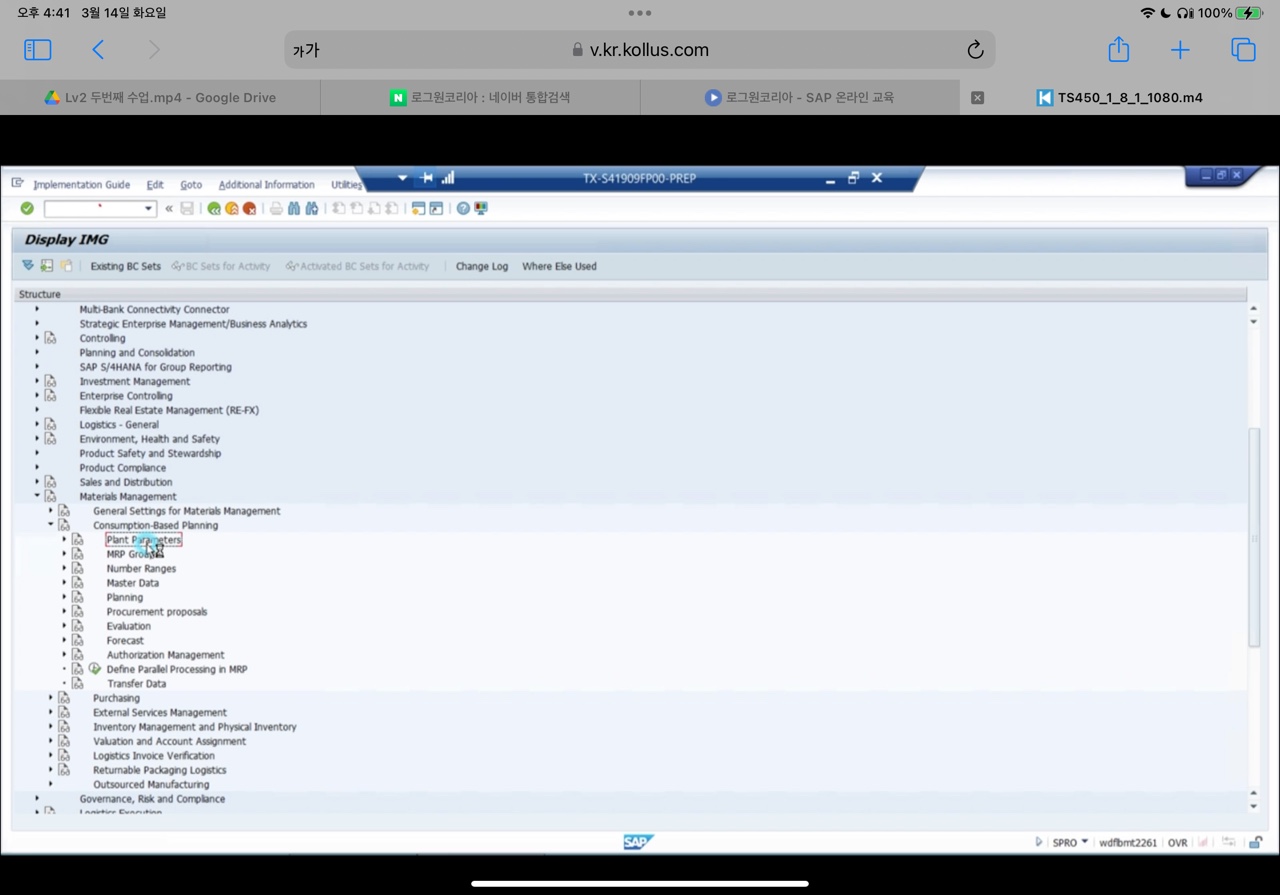The width and height of the screenshot is (1280, 895).
Task: Click the Safari tab overview icon
Action: (1243, 50)
